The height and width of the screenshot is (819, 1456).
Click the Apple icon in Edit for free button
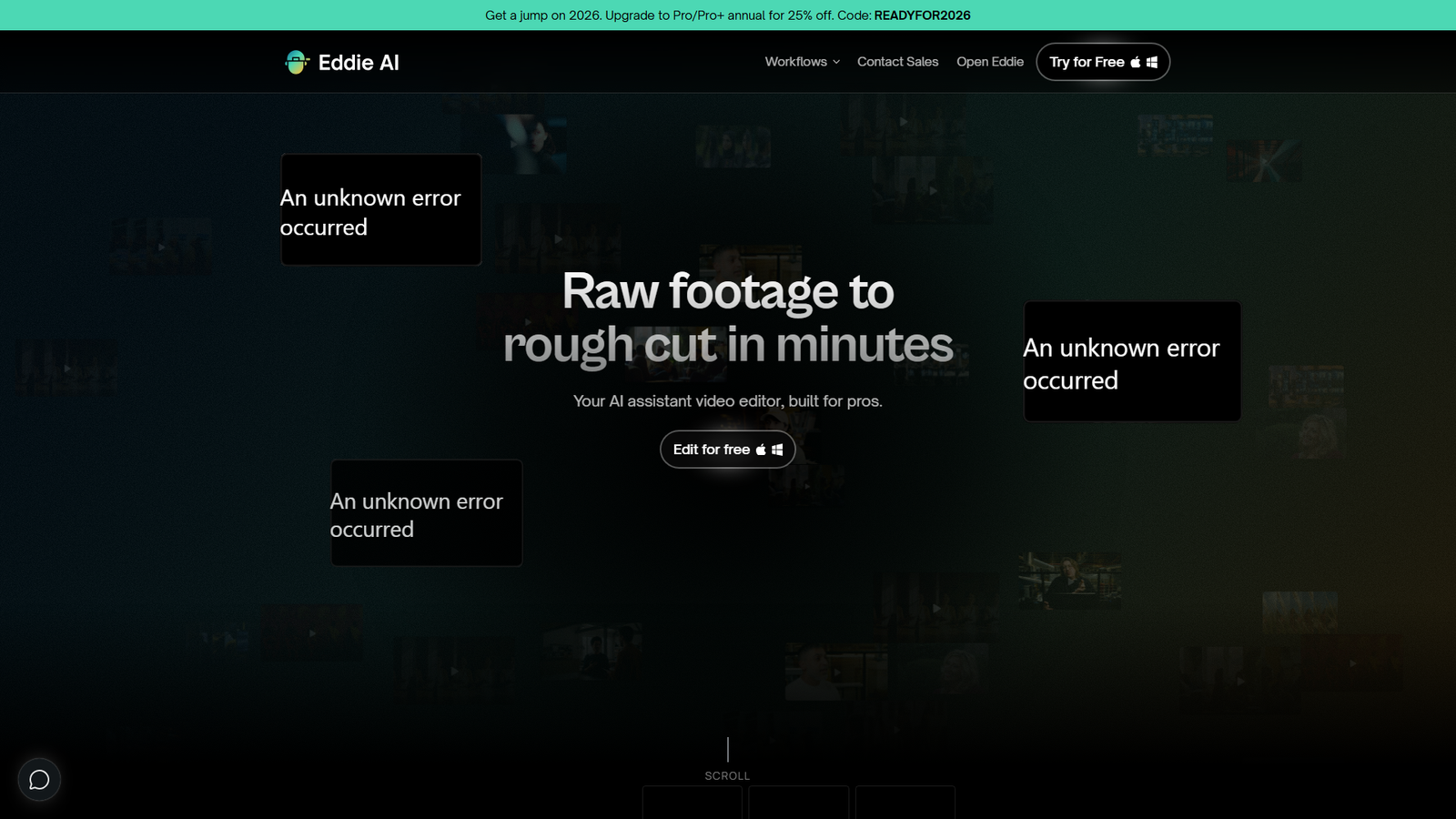pos(761,449)
